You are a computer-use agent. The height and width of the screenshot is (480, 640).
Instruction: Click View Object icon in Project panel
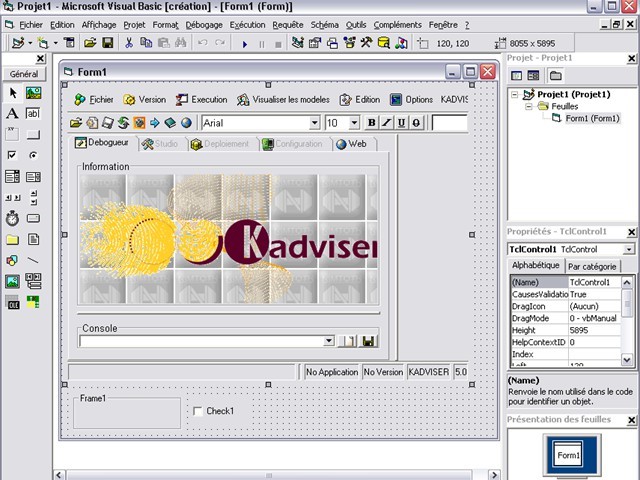(533, 75)
